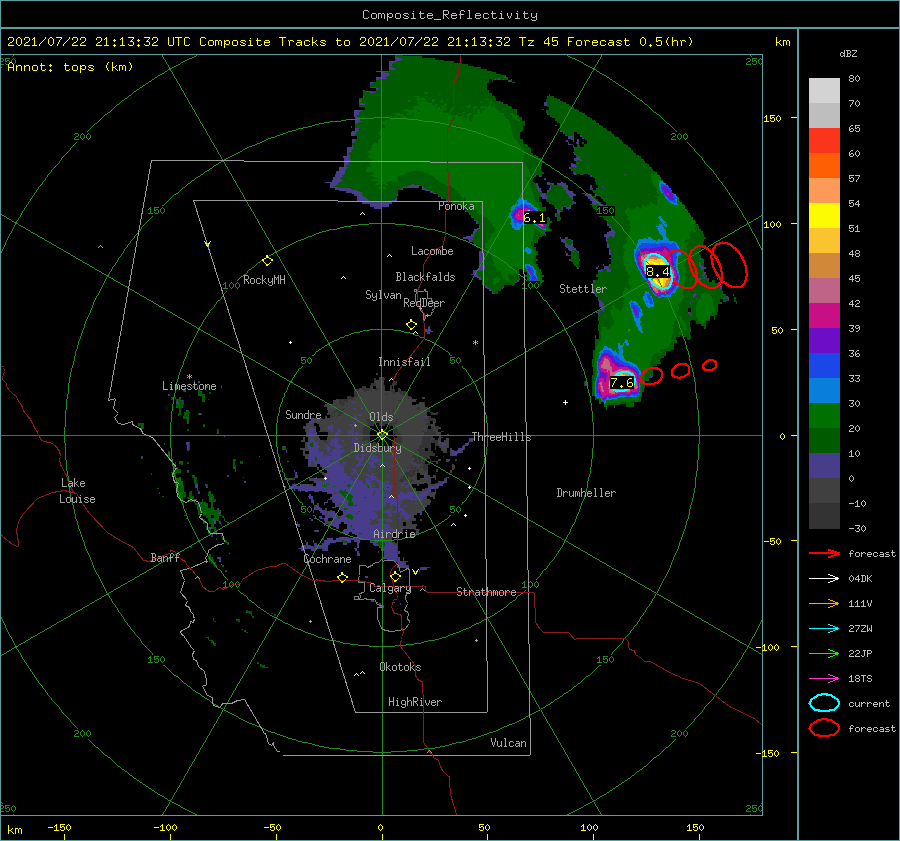Click the yellow radar-site diamond between Olds and Didsbury
Viewport: 900px width, 841px height.
(382, 435)
